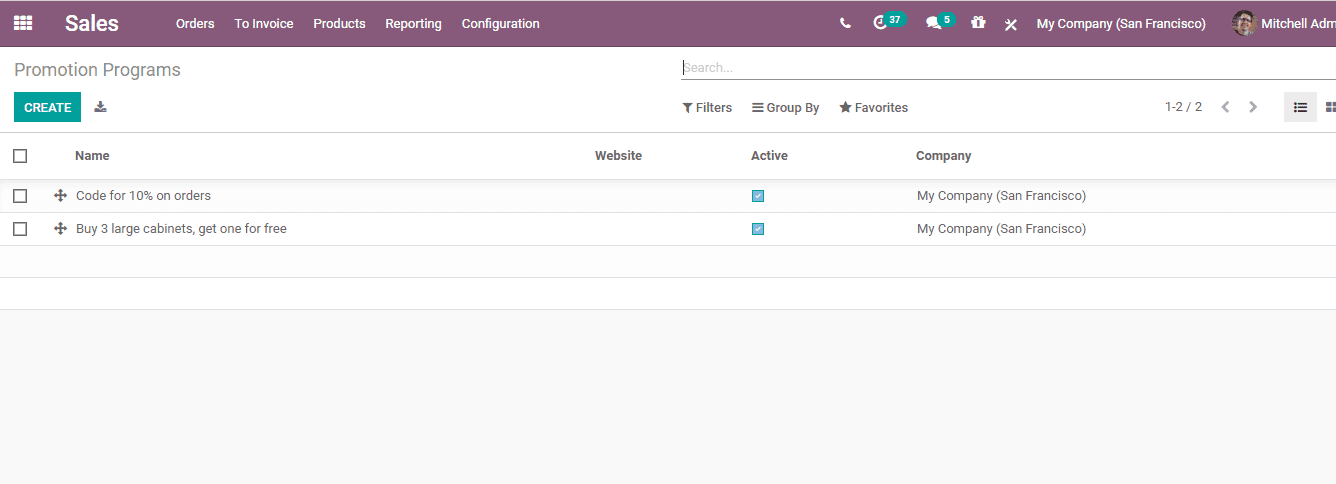Open the Reporting menu

click(413, 23)
